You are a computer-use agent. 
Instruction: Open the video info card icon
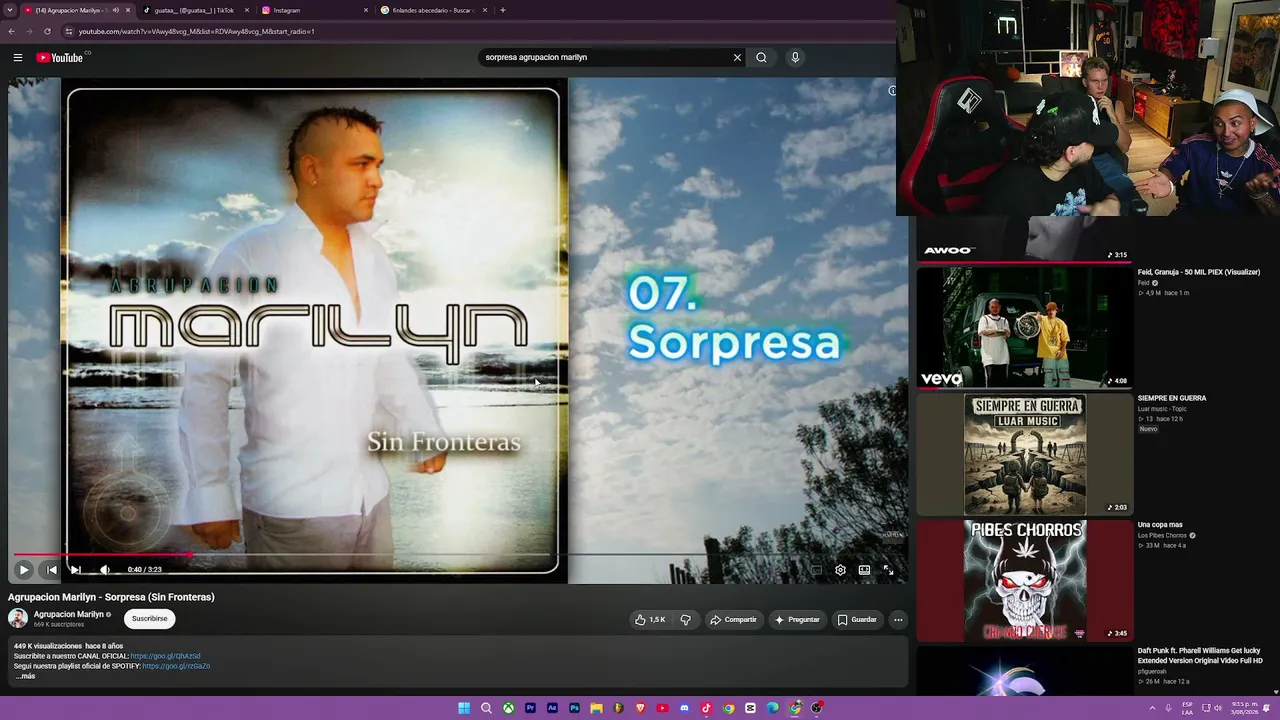click(x=892, y=91)
